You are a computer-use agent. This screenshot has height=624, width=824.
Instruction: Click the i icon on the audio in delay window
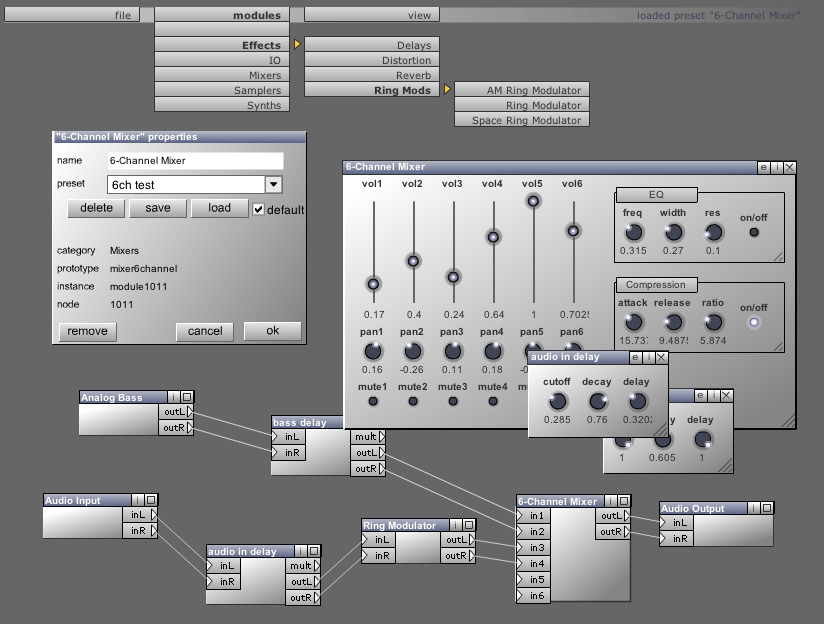click(648, 357)
